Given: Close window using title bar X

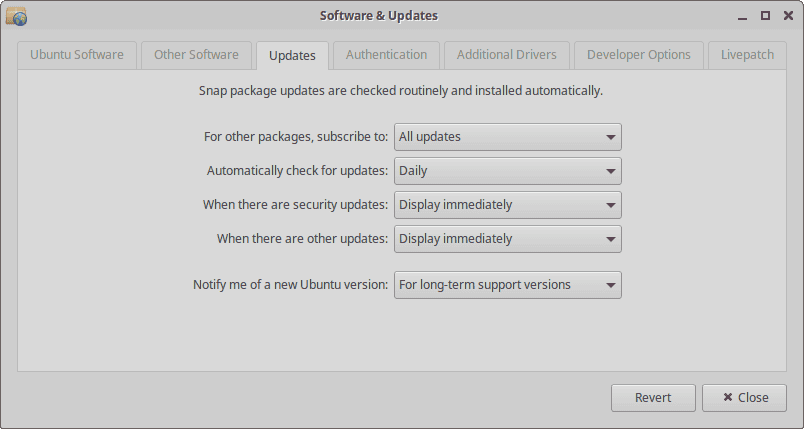Looking at the screenshot, I should click(x=789, y=16).
